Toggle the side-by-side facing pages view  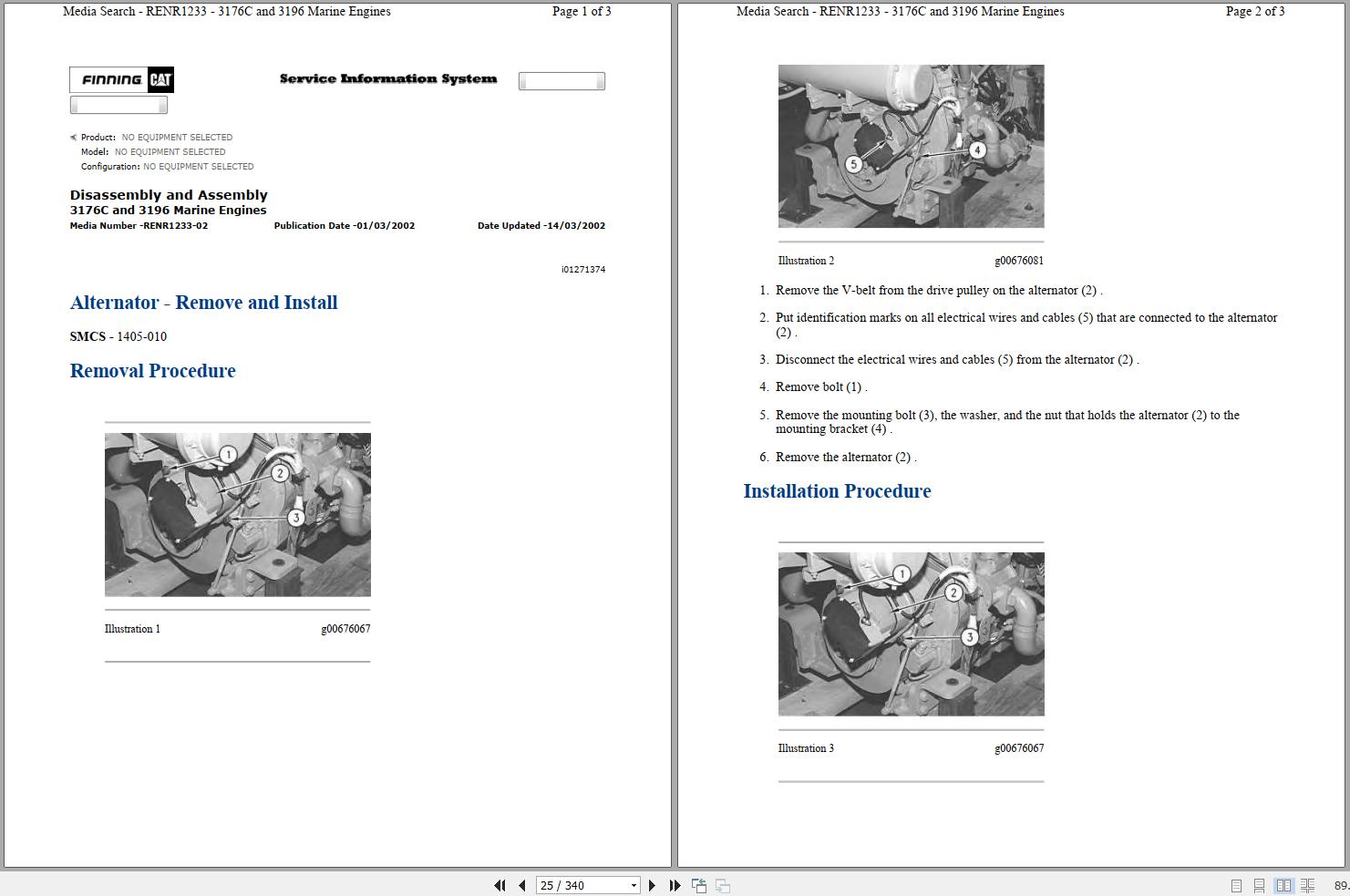point(1283,885)
